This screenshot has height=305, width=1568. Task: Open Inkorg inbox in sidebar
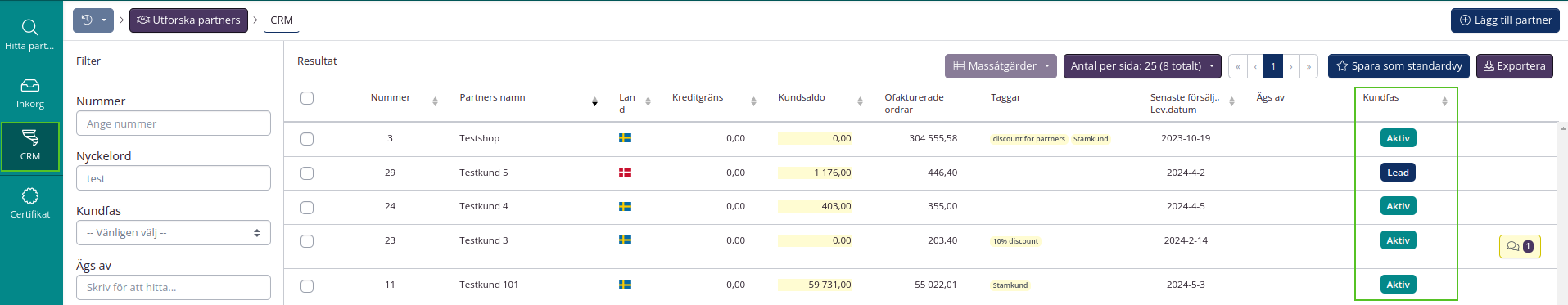coord(30,94)
